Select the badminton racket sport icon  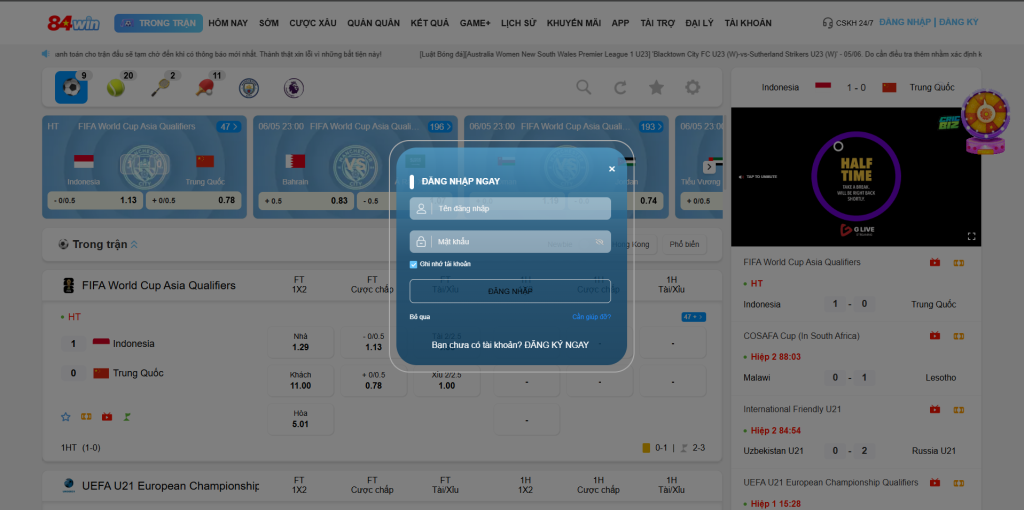click(x=161, y=88)
